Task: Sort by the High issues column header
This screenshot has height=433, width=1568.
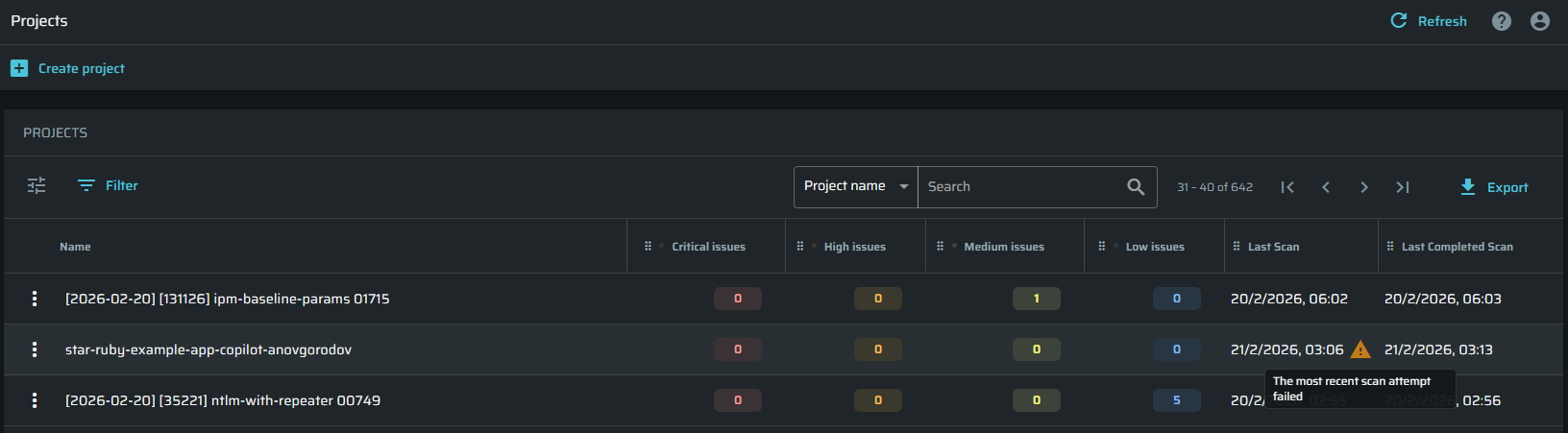Action: point(855,247)
